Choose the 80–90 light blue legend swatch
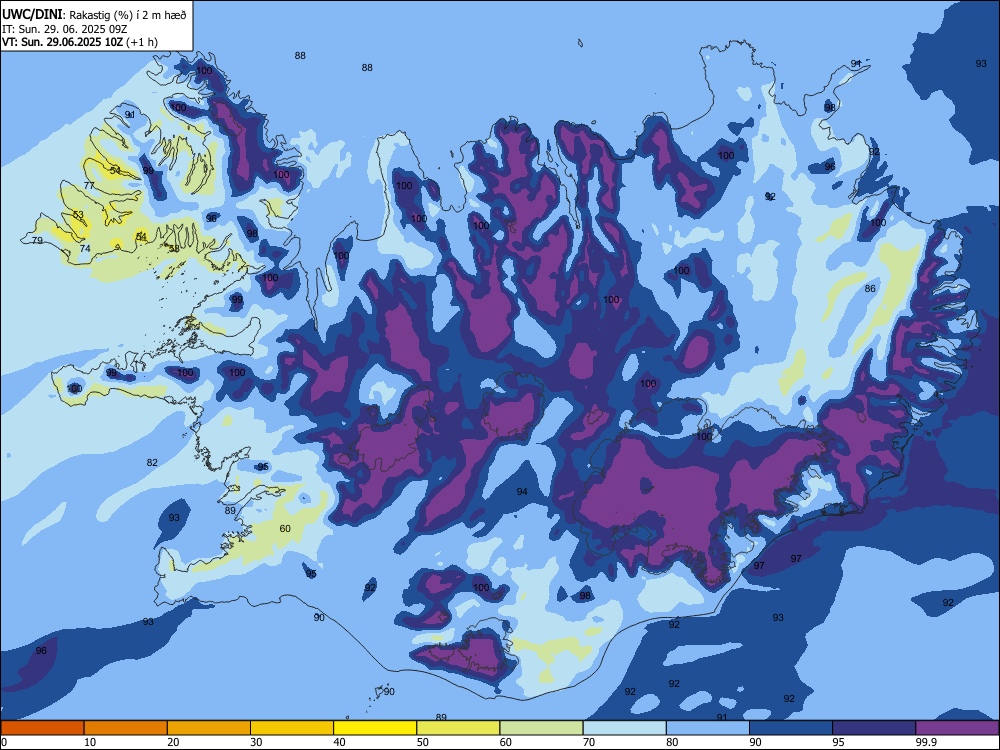Screen dimensions: 1000x750 click(707, 728)
